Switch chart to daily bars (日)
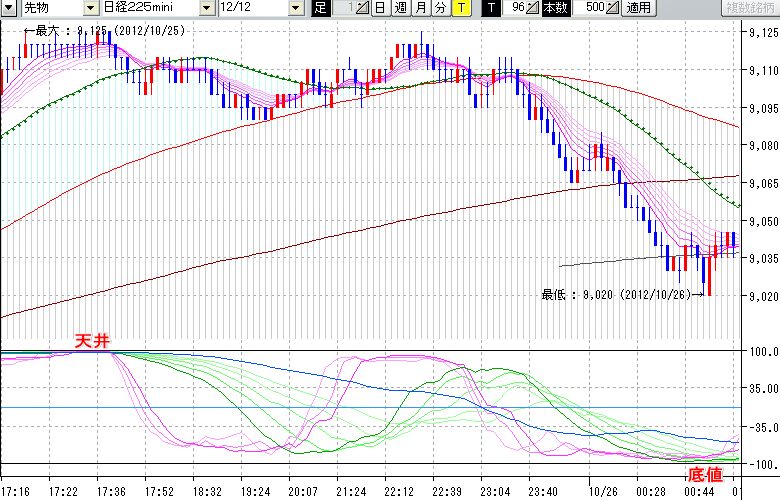The height and width of the screenshot is (500, 780). (x=381, y=8)
